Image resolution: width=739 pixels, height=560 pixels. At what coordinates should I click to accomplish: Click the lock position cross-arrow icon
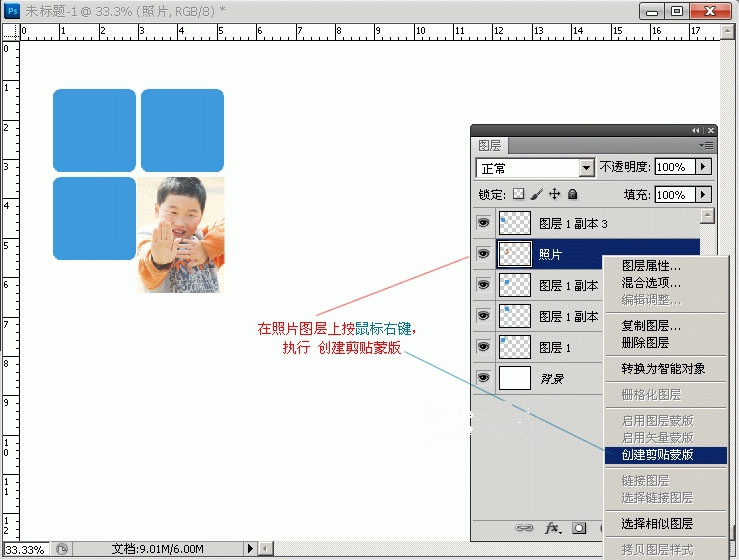click(x=555, y=194)
